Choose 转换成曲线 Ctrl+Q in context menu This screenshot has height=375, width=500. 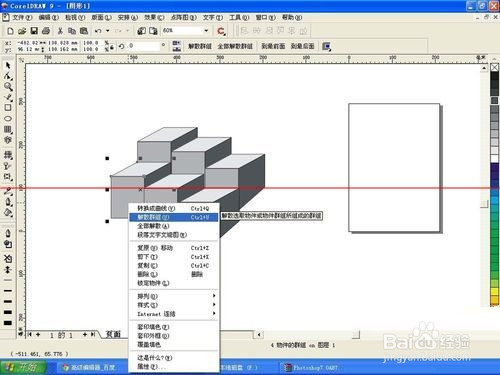coord(173,208)
